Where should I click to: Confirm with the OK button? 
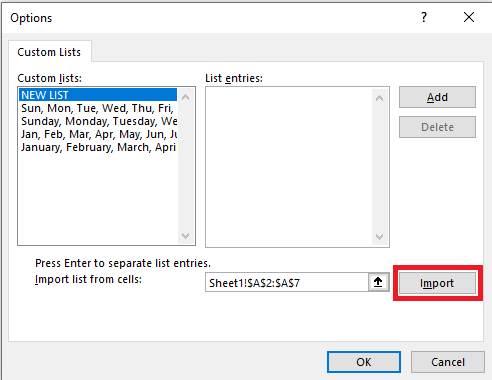pos(364,362)
